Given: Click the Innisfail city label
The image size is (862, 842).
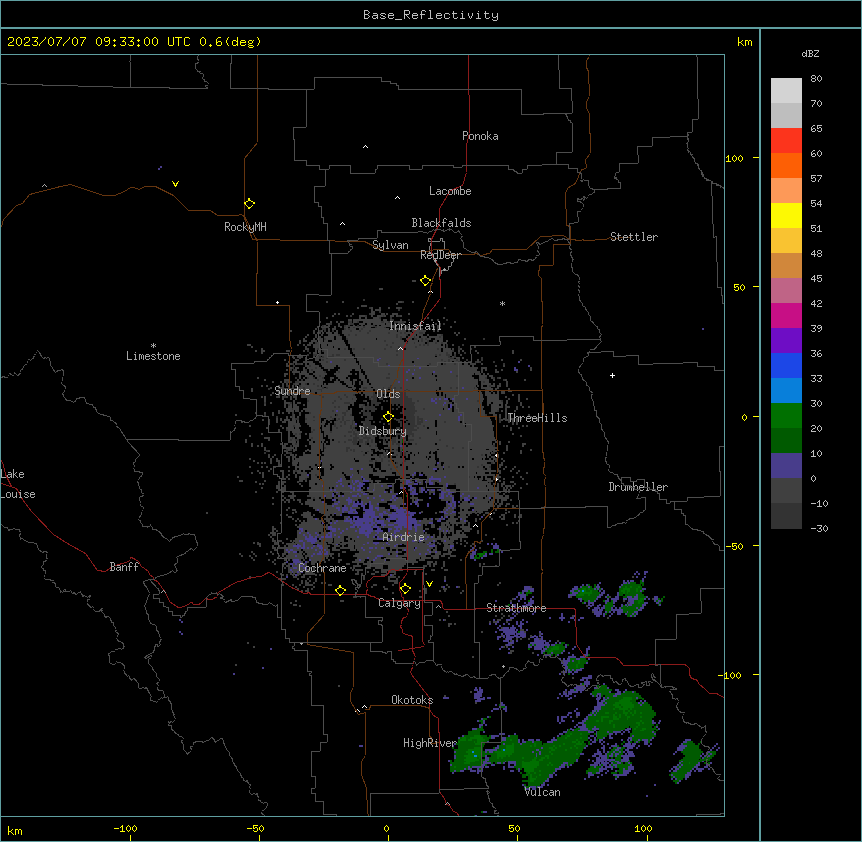Looking at the screenshot, I should pos(415,326).
